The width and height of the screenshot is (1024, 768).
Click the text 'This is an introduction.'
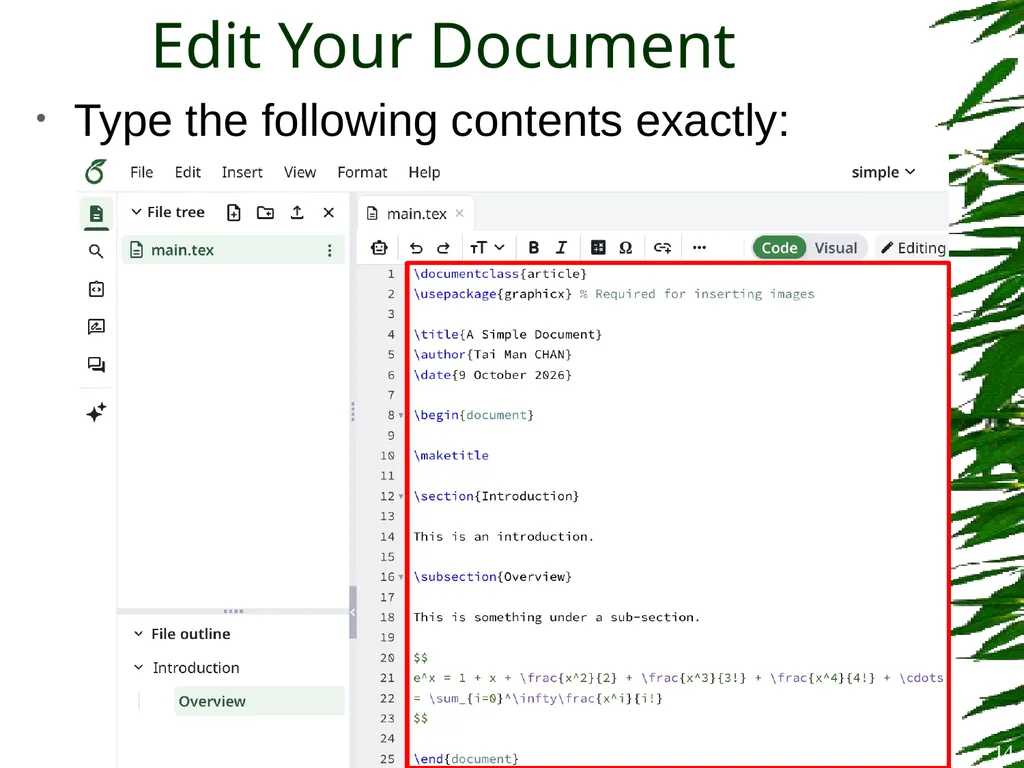[504, 537]
